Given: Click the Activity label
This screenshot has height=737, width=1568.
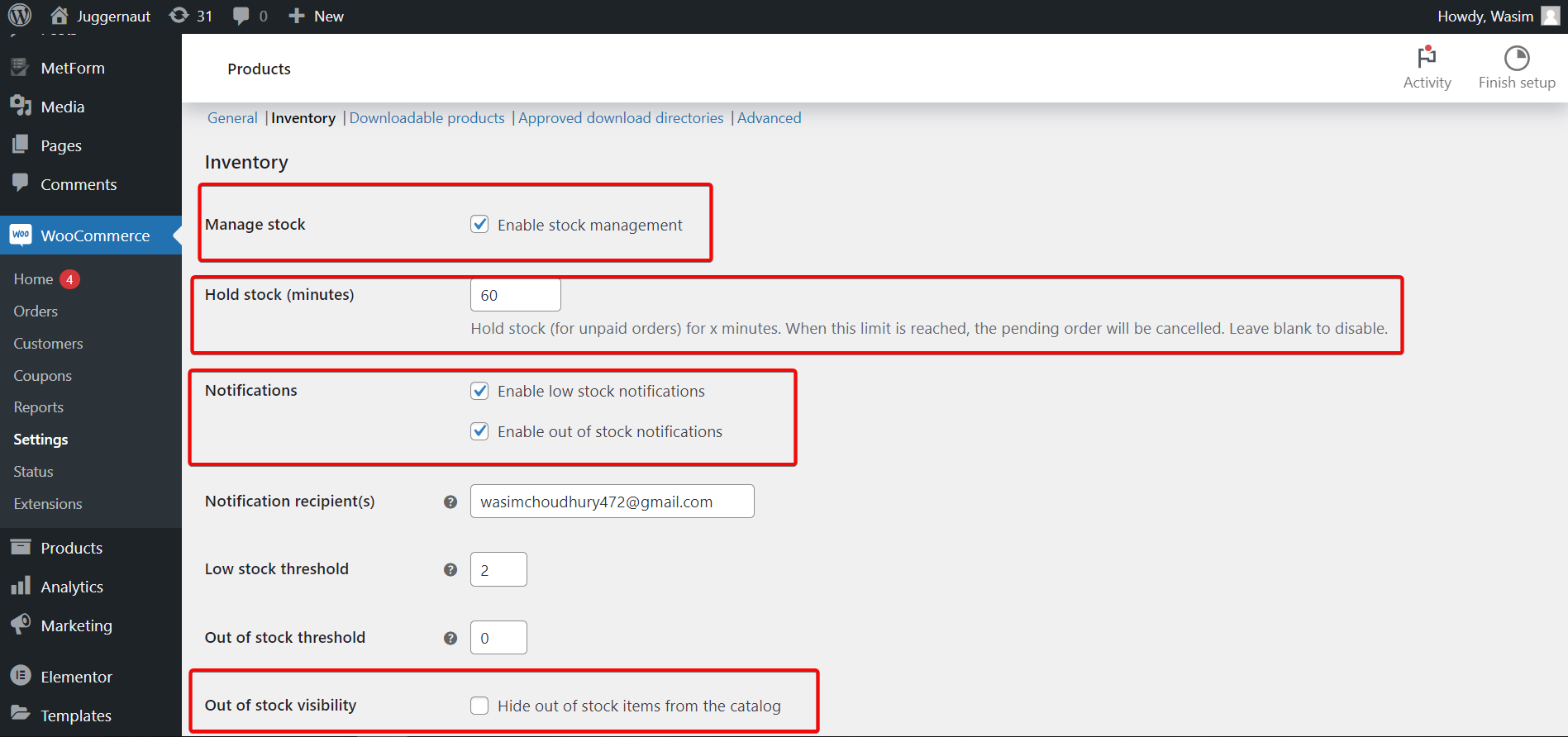Looking at the screenshot, I should point(1427,83).
